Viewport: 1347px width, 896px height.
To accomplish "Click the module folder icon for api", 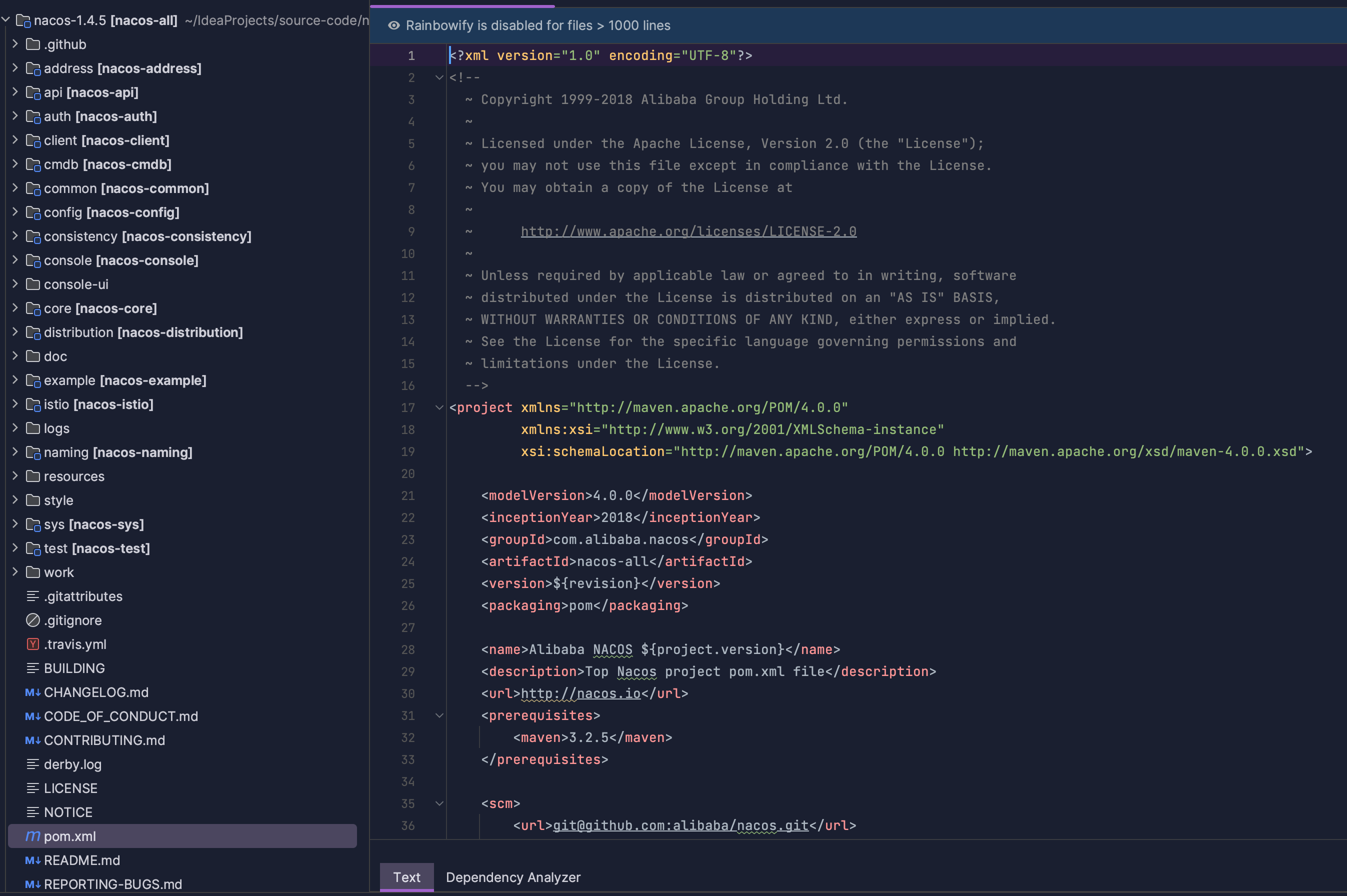I will point(33,92).
